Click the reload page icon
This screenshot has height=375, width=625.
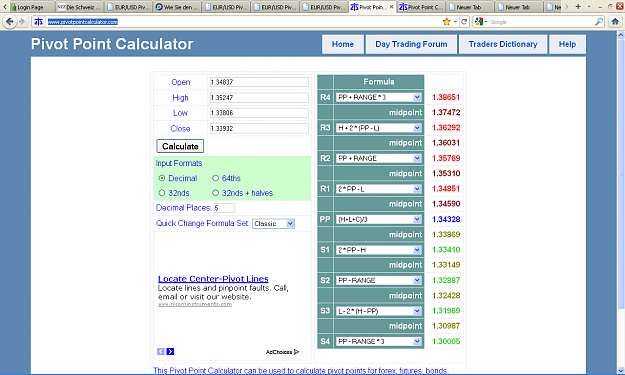coord(464,22)
